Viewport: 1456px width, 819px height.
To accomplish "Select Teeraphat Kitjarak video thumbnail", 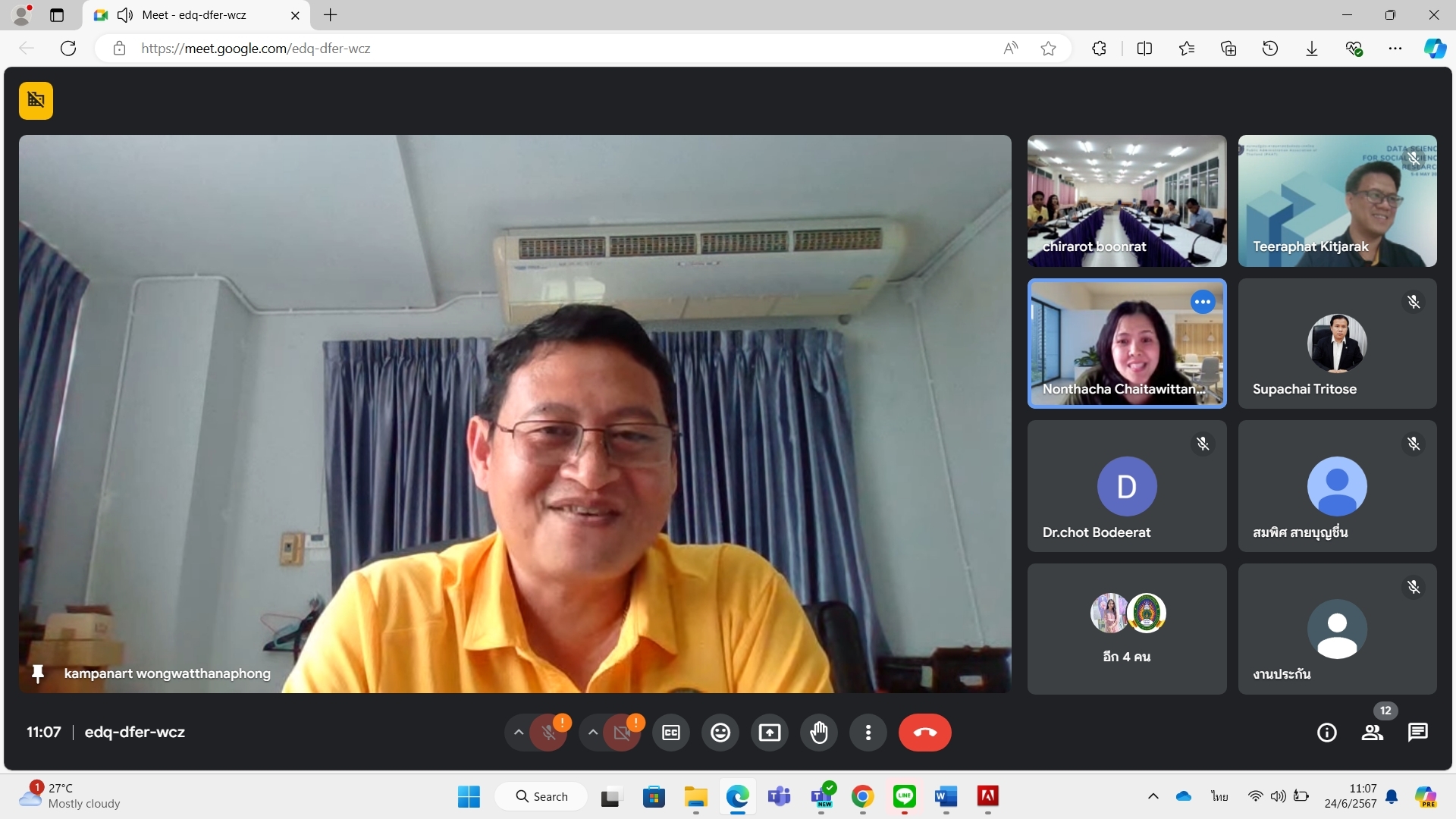I will point(1337,201).
